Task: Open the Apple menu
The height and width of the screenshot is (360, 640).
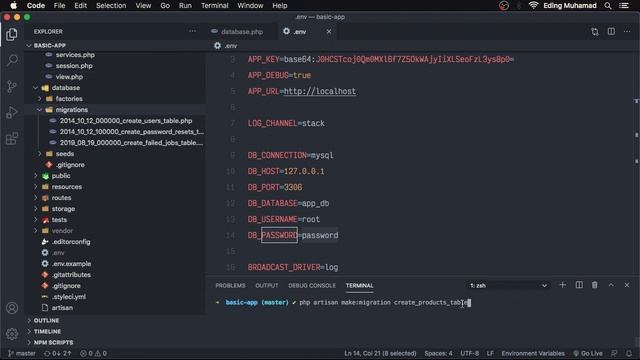Action: coord(13,6)
